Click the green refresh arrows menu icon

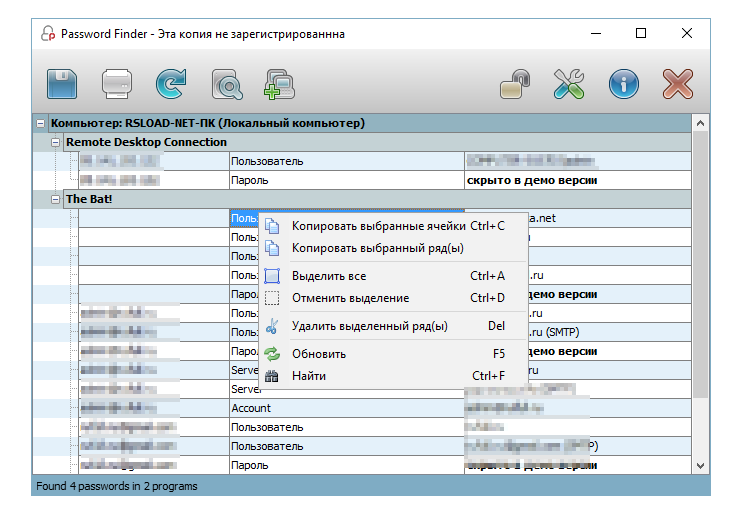point(272,354)
